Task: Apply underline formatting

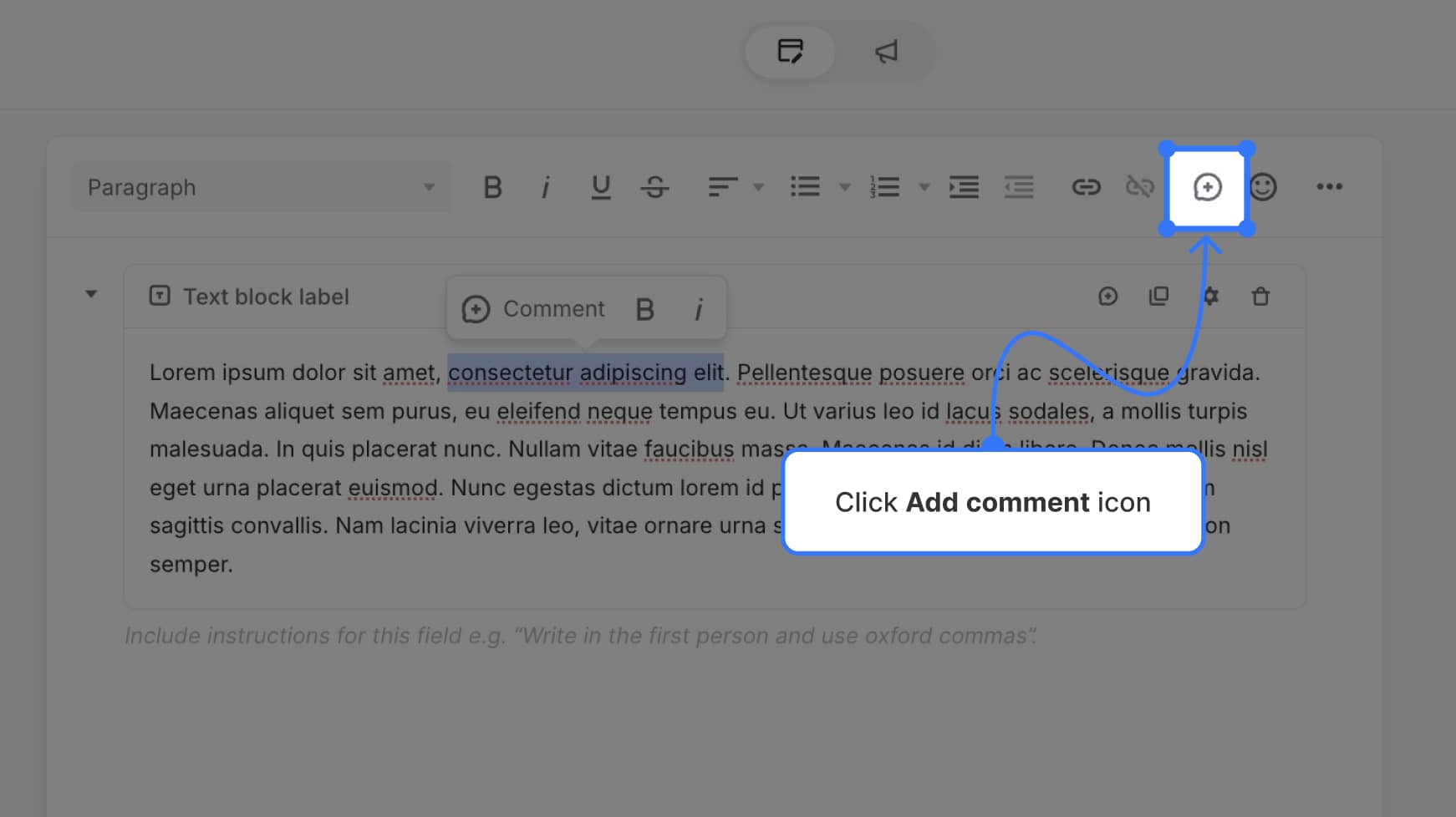Action: [x=600, y=187]
